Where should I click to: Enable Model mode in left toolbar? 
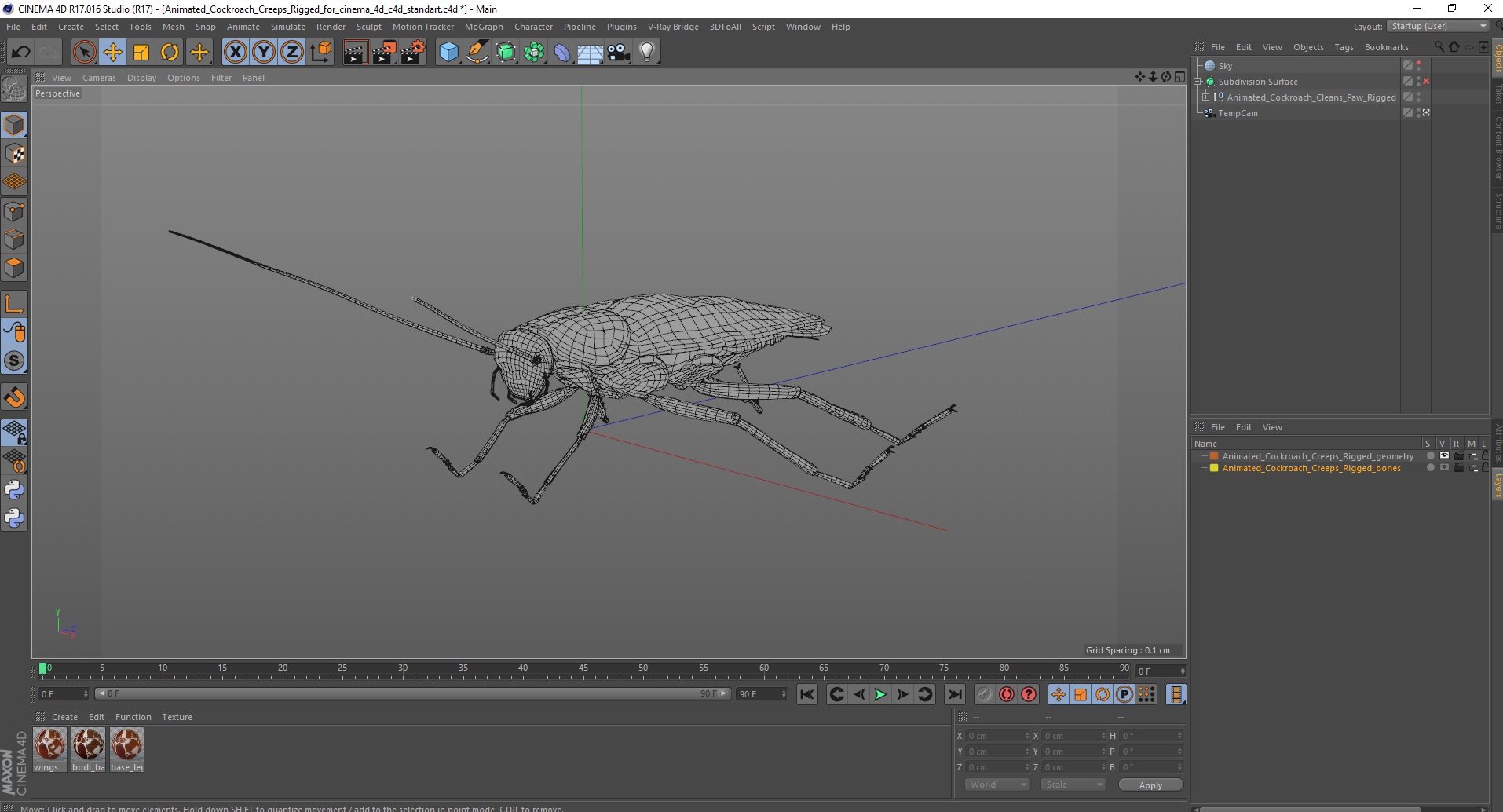pyautogui.click(x=14, y=126)
